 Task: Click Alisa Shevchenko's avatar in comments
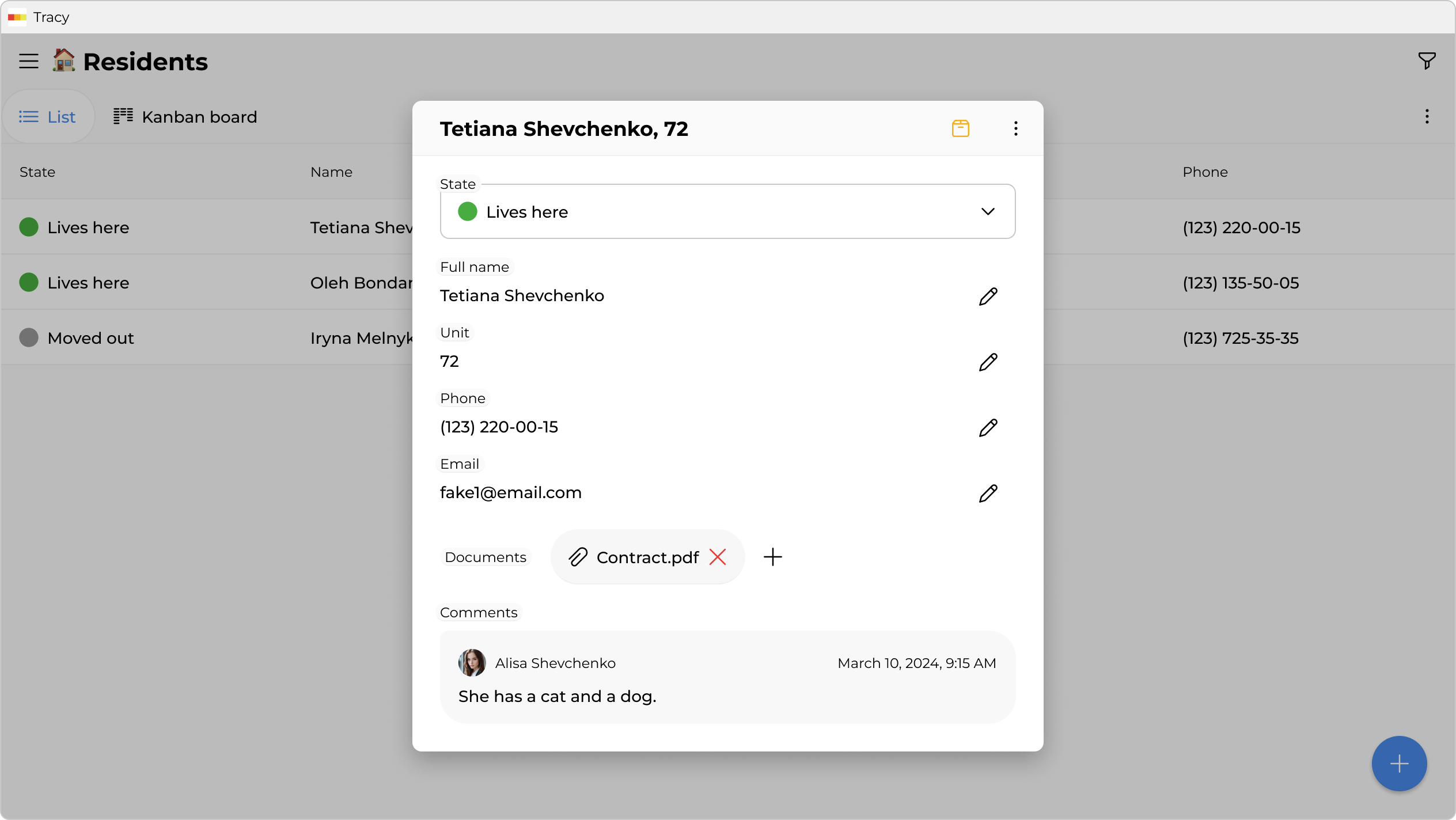(x=472, y=663)
